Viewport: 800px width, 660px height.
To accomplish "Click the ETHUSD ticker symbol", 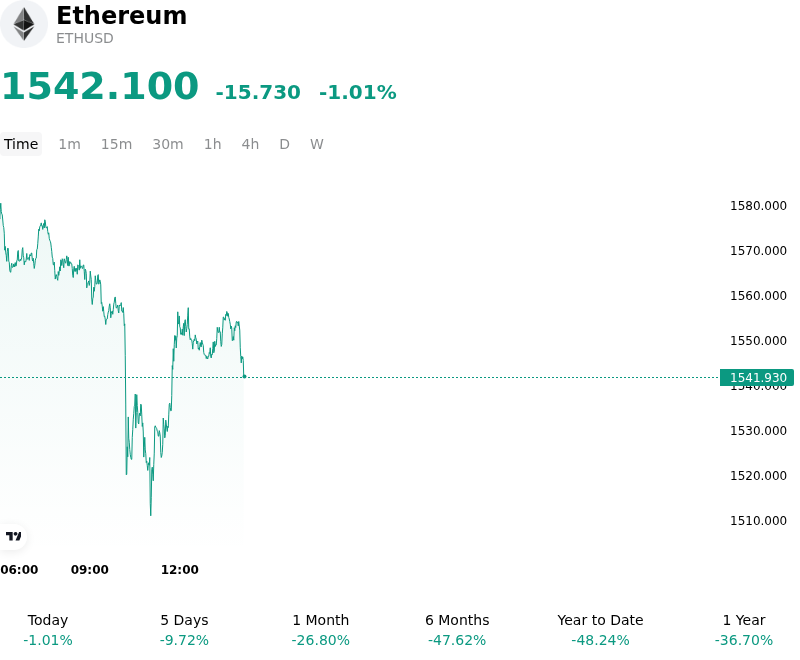I will pyautogui.click(x=85, y=38).
